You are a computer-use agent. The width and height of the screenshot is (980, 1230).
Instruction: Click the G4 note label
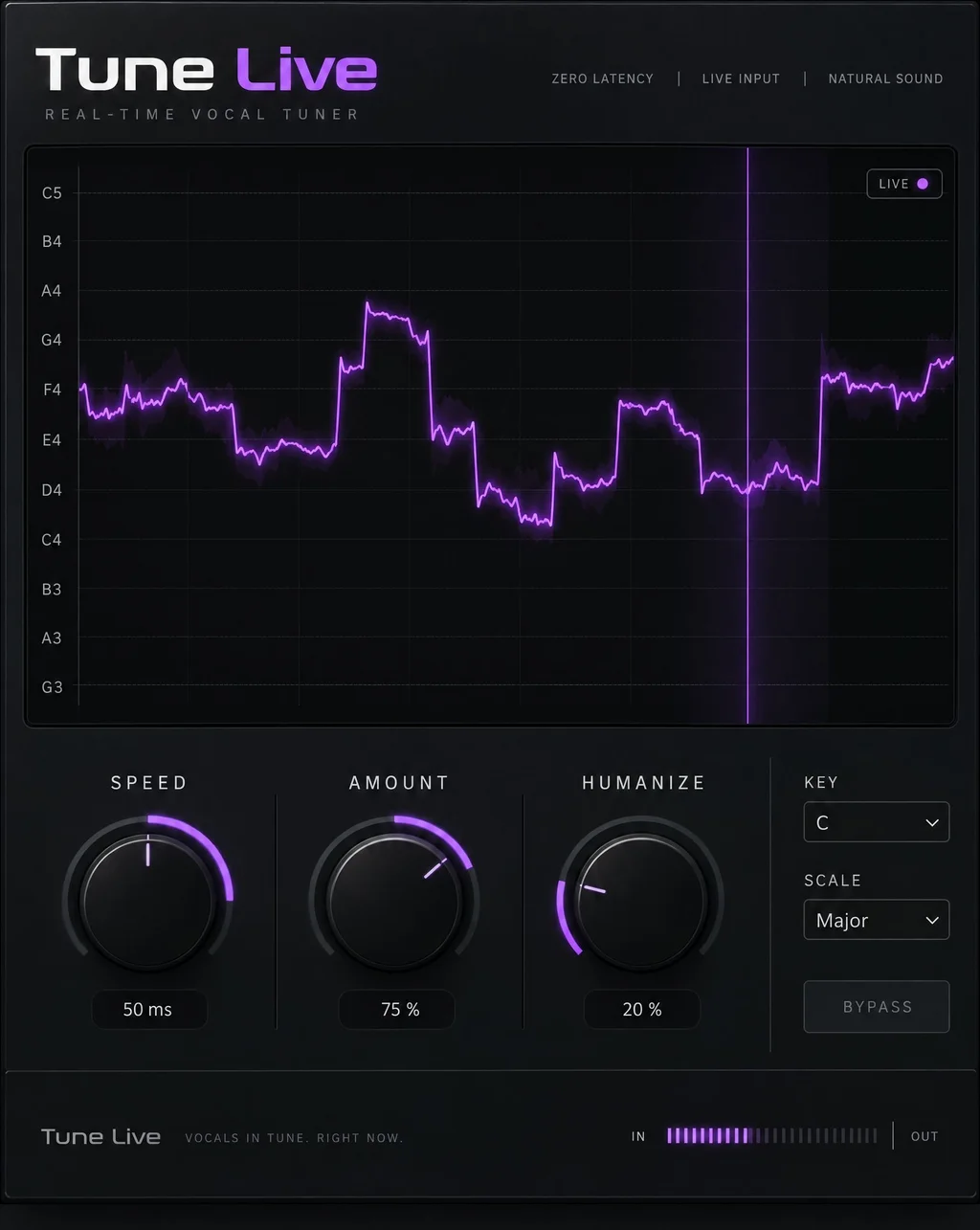pos(52,340)
